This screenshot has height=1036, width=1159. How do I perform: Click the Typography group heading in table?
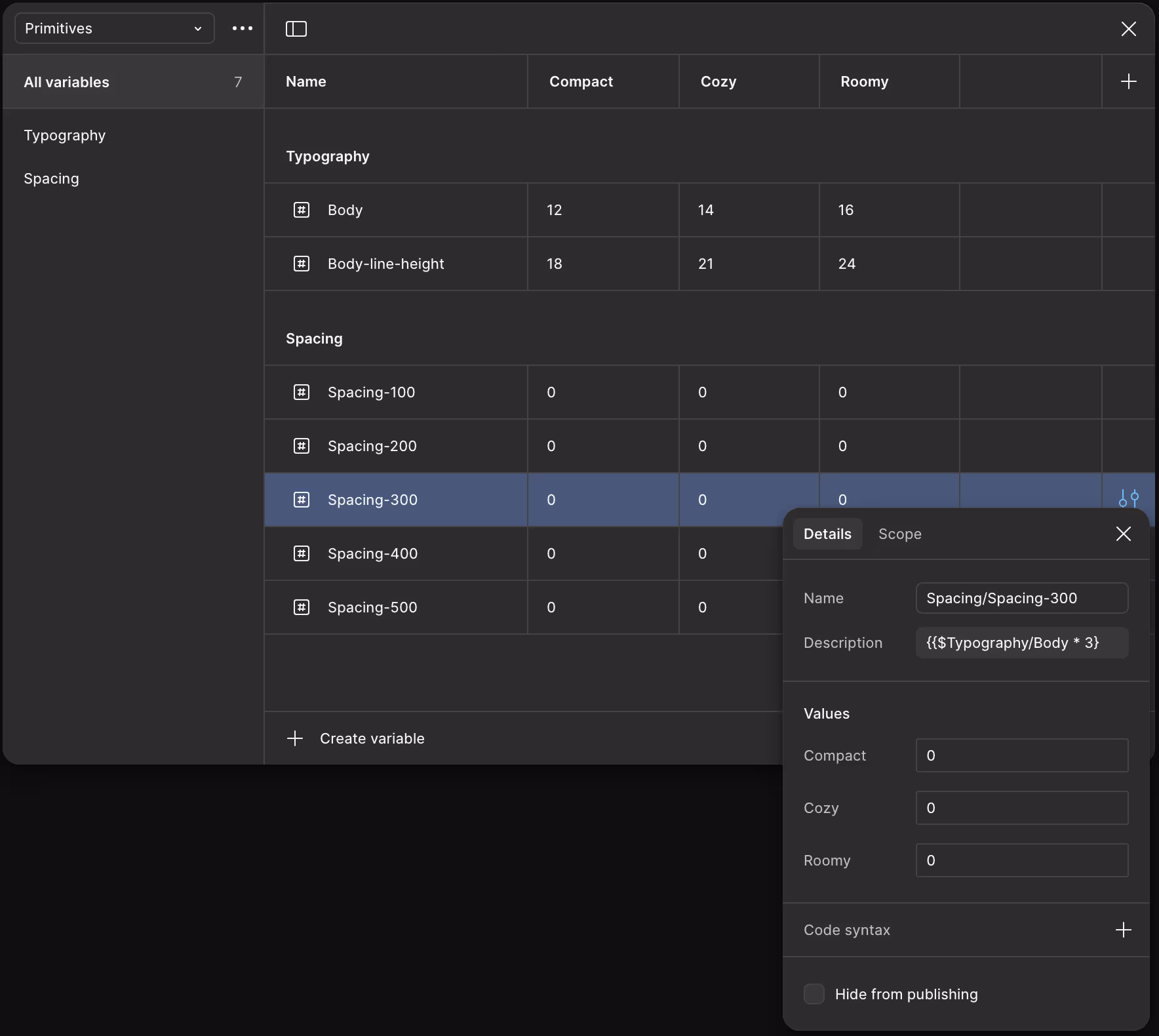tap(328, 156)
